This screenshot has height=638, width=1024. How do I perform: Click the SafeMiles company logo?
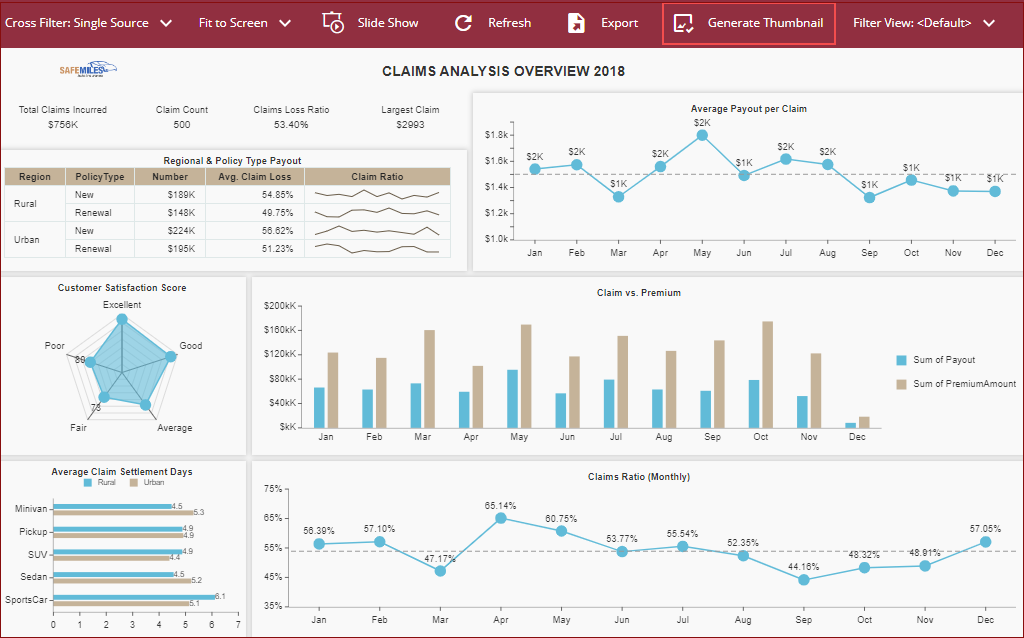point(89,70)
